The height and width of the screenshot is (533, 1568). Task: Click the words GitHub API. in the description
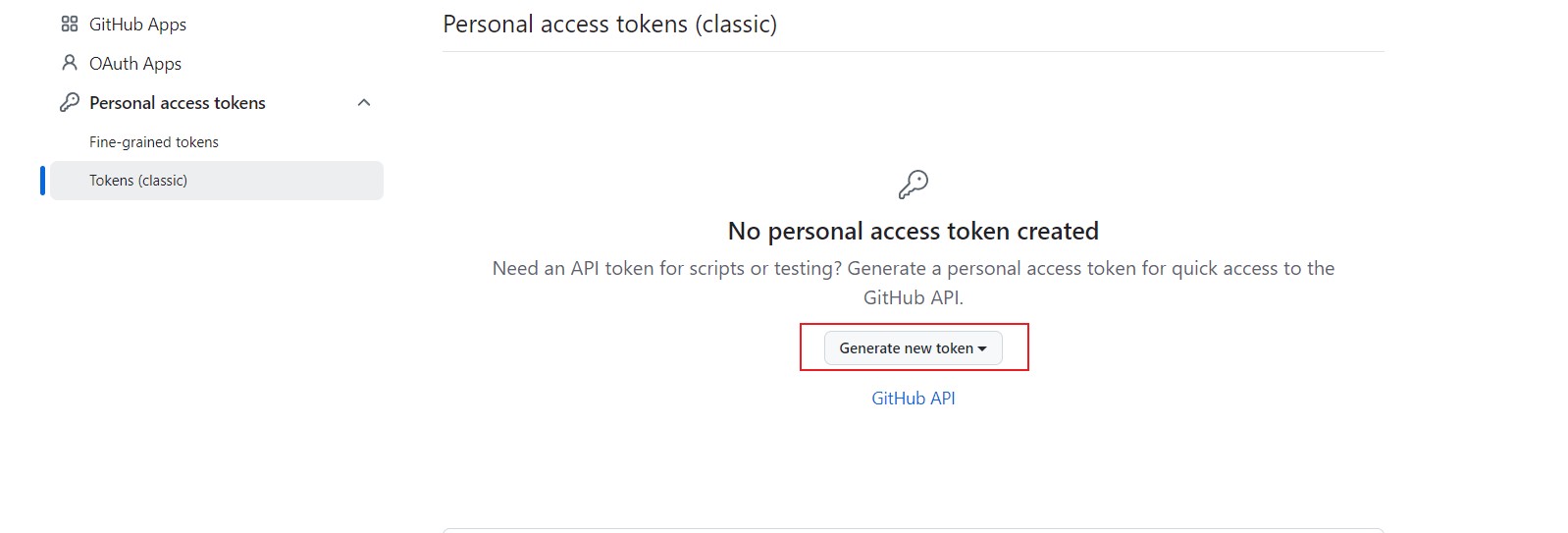coord(914,297)
